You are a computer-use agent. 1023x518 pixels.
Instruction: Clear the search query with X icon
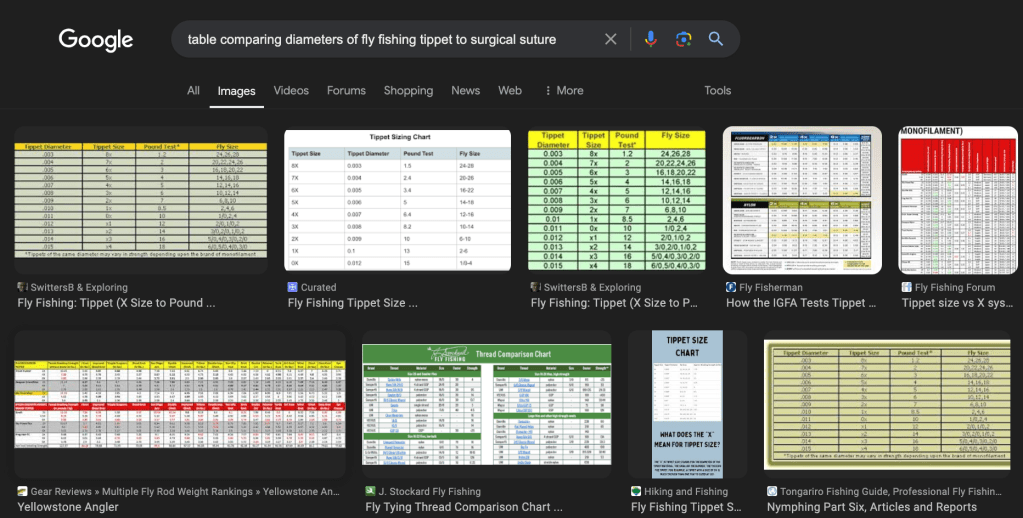611,39
